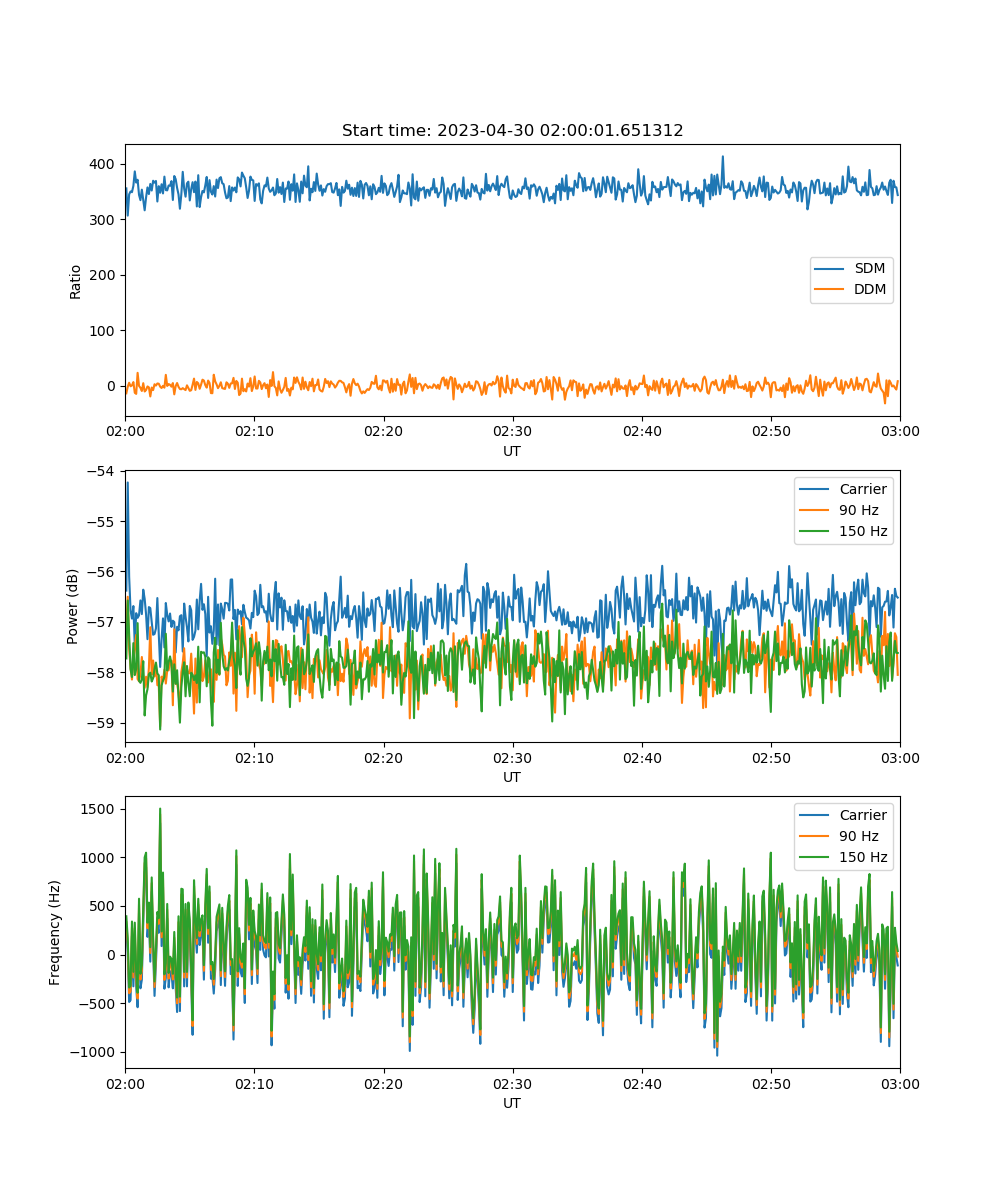Click the 02:10 time tick under Power plot
1000x1200 pixels.
pos(254,757)
